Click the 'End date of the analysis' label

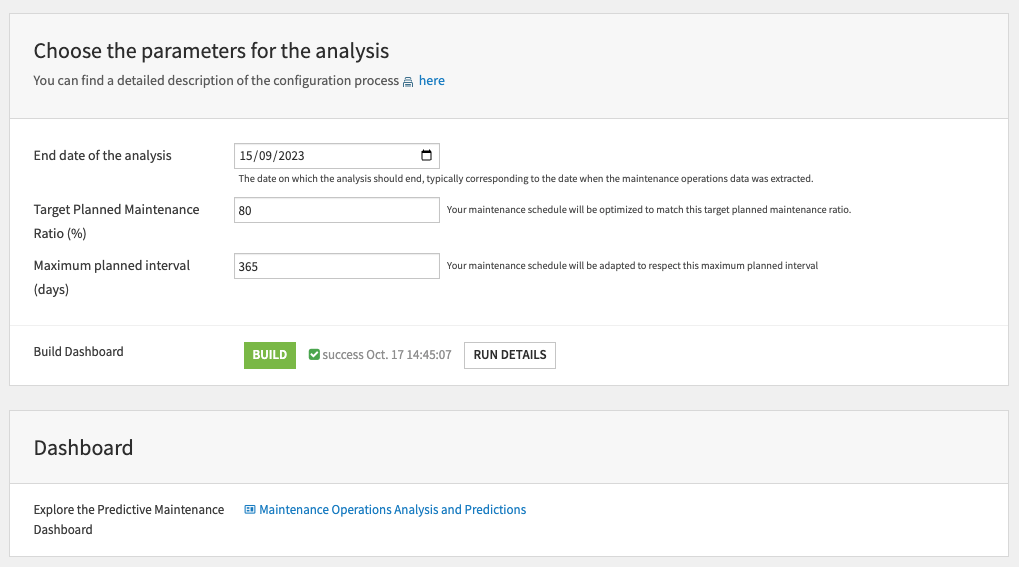pos(103,155)
